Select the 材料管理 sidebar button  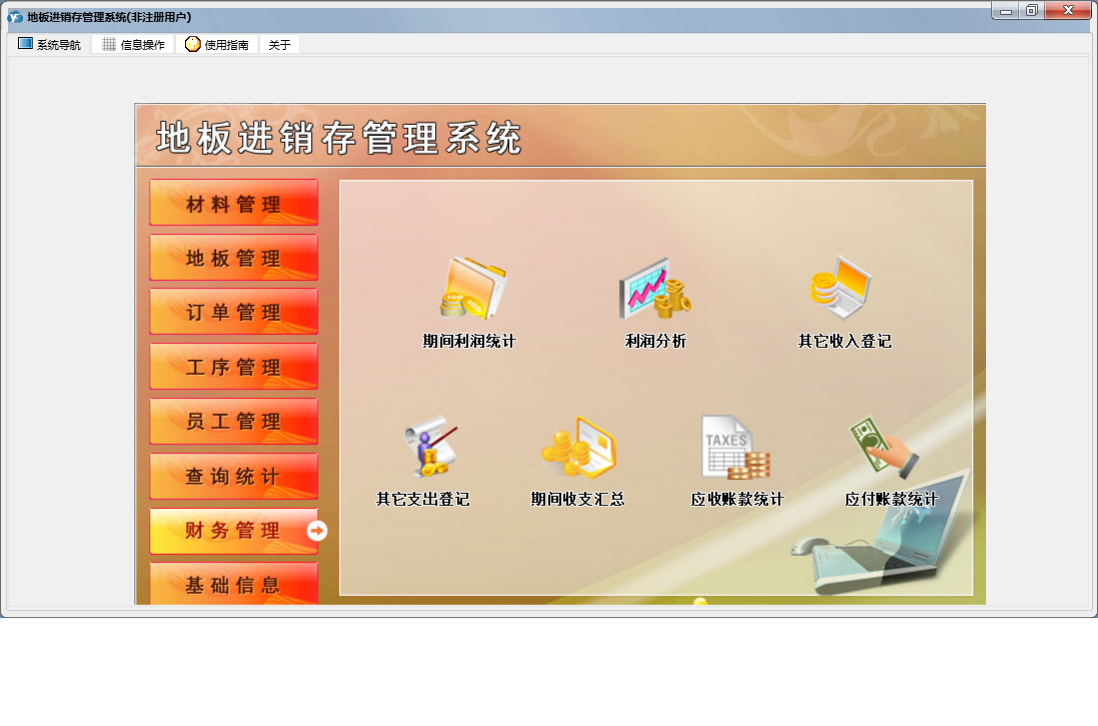(x=234, y=202)
